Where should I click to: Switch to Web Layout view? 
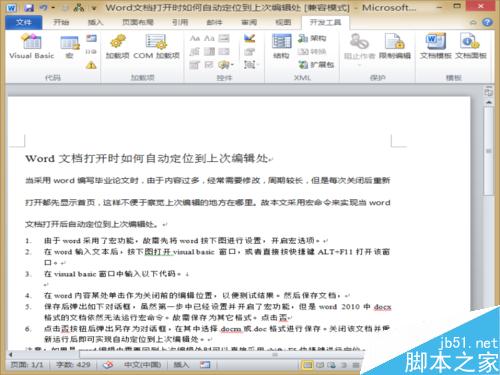click(332, 365)
